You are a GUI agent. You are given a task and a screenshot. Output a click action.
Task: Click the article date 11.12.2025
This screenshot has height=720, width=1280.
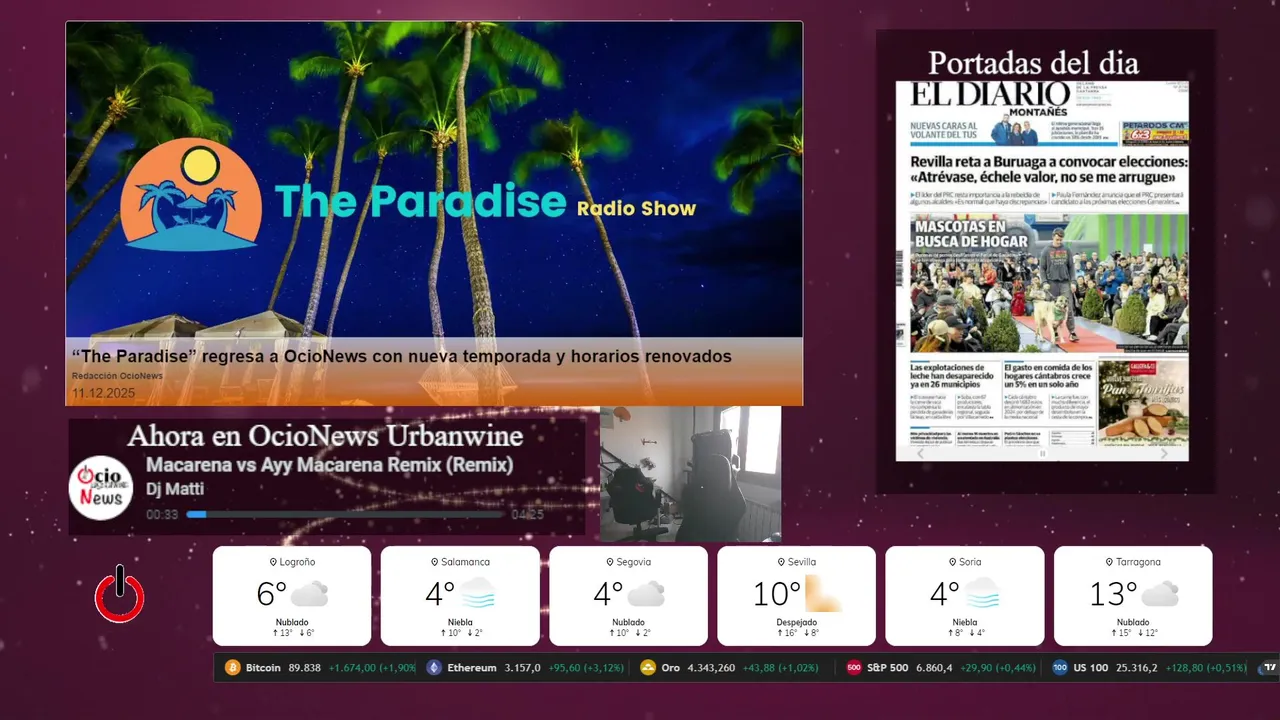coord(103,393)
